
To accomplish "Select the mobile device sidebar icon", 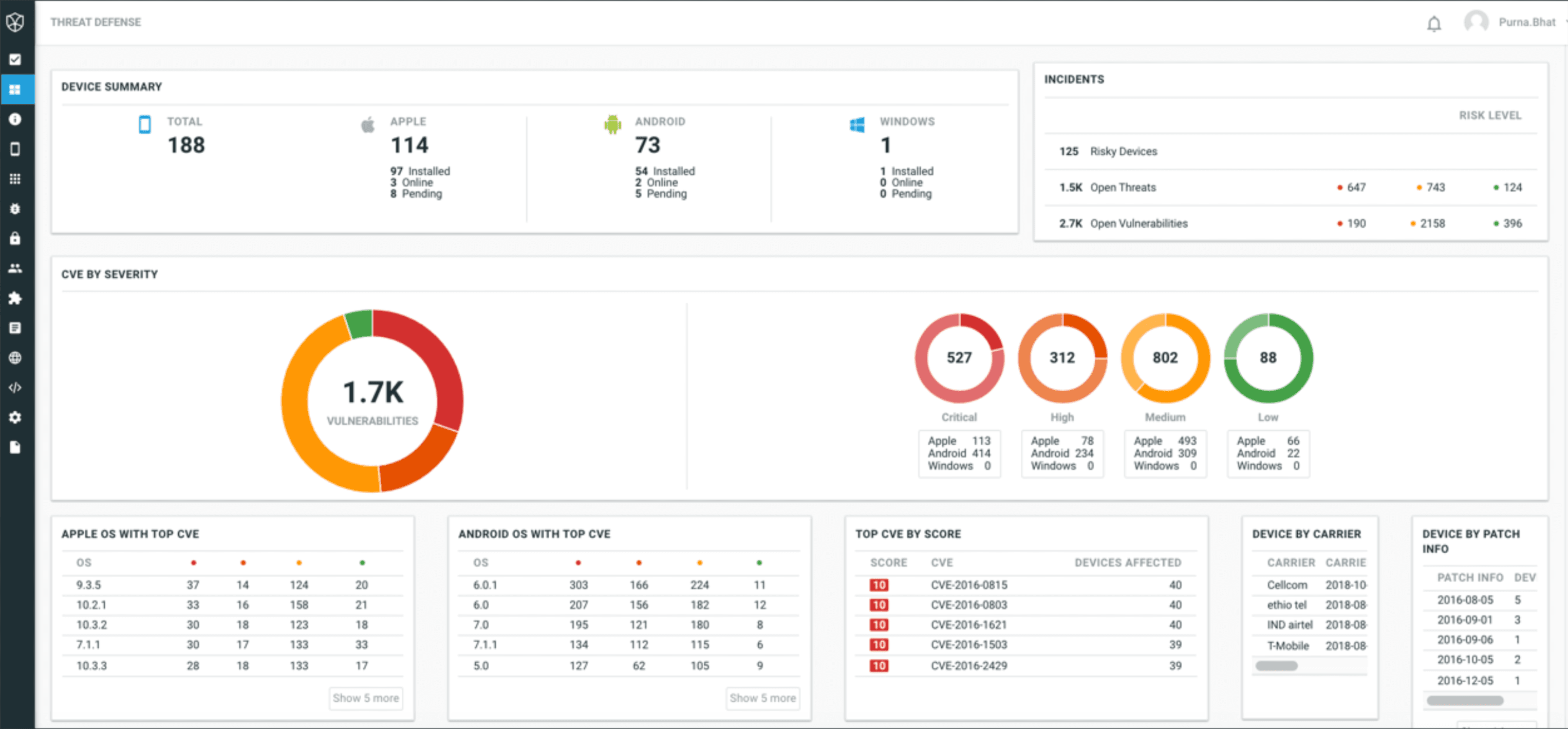I will 16,149.
